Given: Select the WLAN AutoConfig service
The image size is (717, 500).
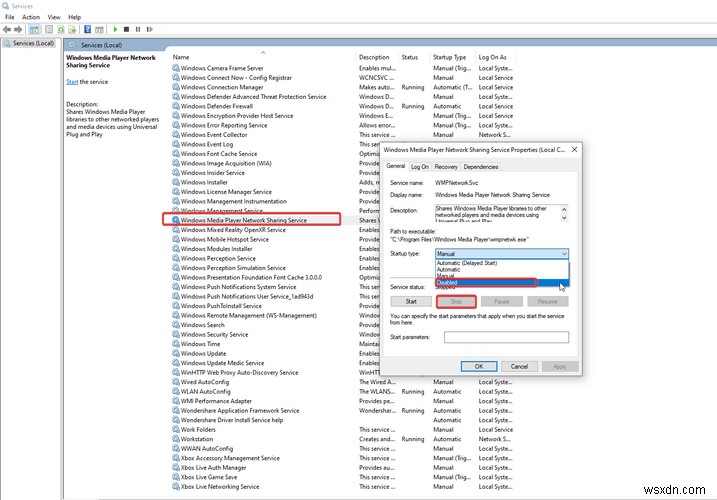Looking at the screenshot, I should point(343,392).
